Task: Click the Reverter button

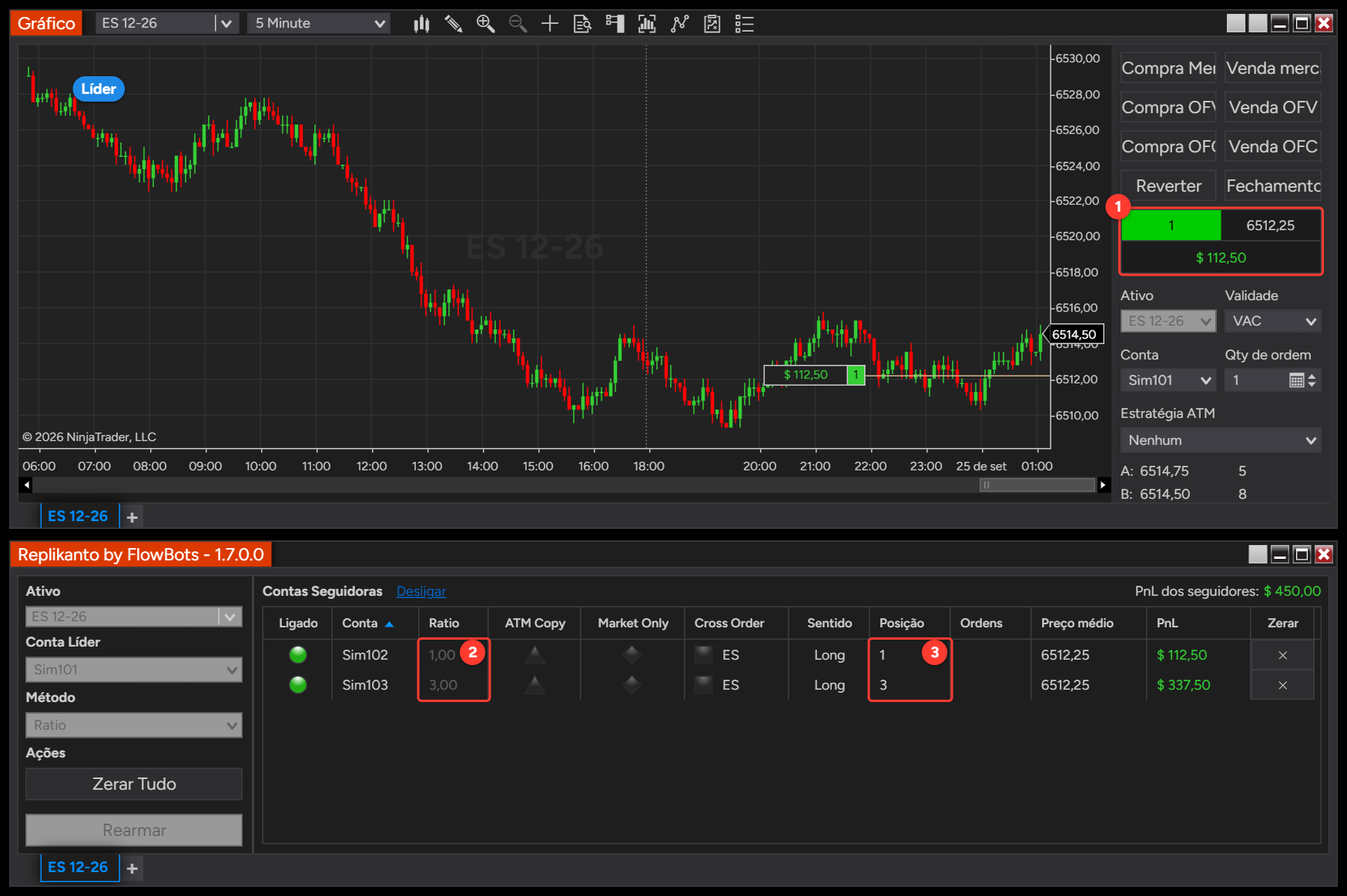Action: pyautogui.click(x=1168, y=186)
